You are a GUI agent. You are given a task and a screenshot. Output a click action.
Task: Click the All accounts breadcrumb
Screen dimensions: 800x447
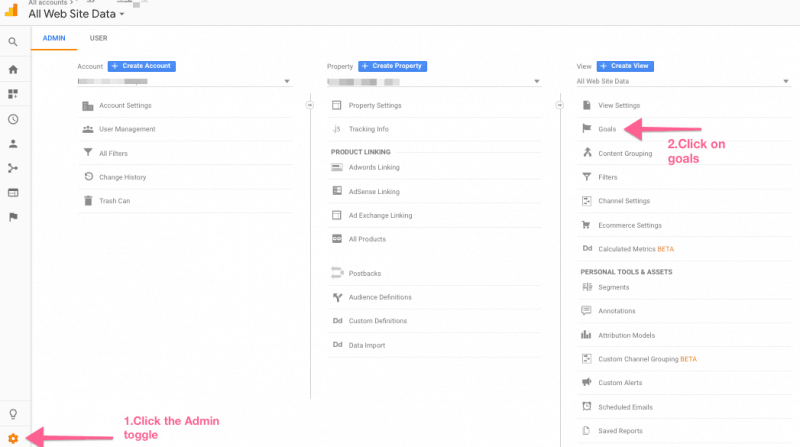(x=47, y=3)
